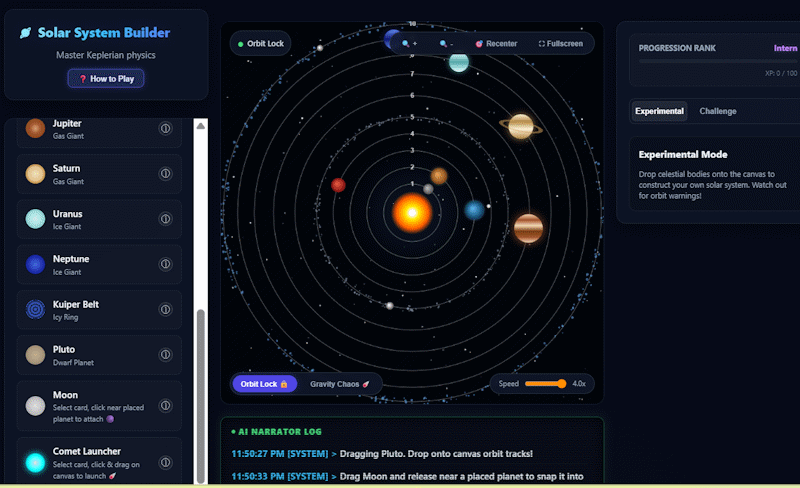Click the "Master Keplerian physics" subtitle
The width and height of the screenshot is (800, 488).
[106, 55]
